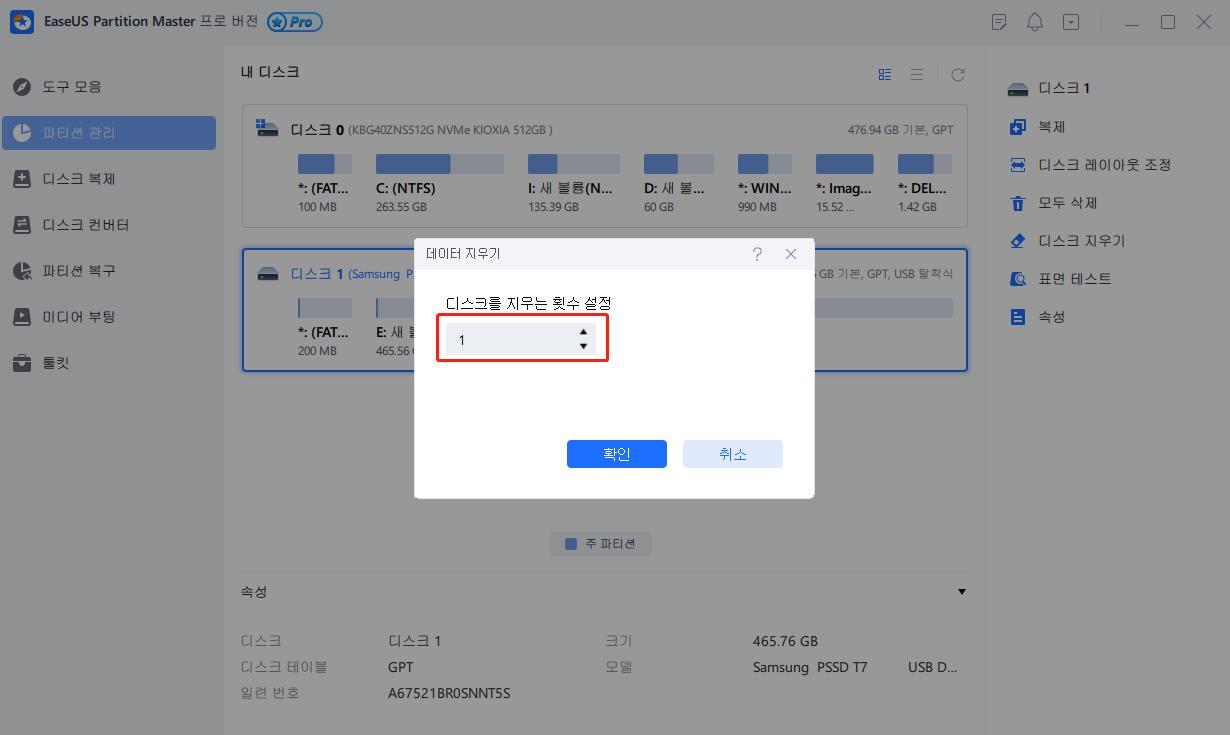Choose 디스크 지우기 eraser action

pos(1018,241)
